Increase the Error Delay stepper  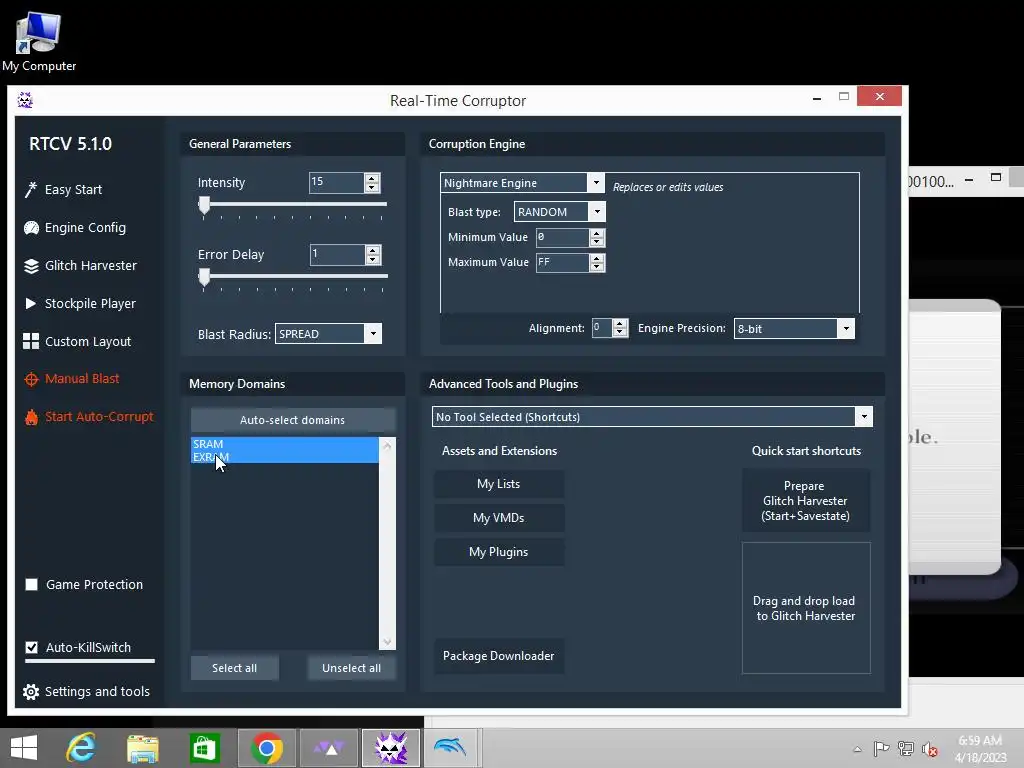click(373, 250)
